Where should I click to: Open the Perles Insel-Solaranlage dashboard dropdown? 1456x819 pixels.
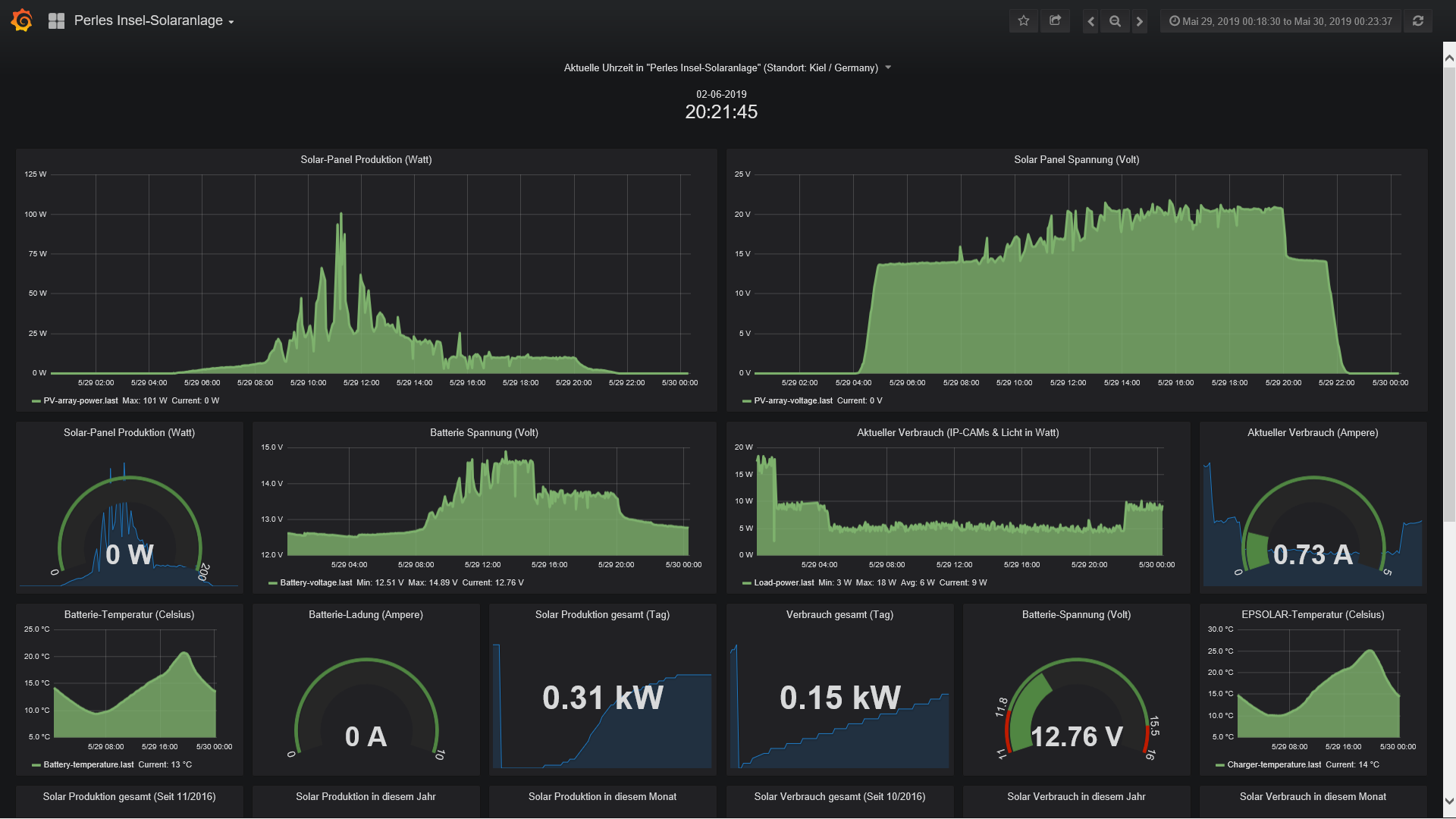coord(154,21)
